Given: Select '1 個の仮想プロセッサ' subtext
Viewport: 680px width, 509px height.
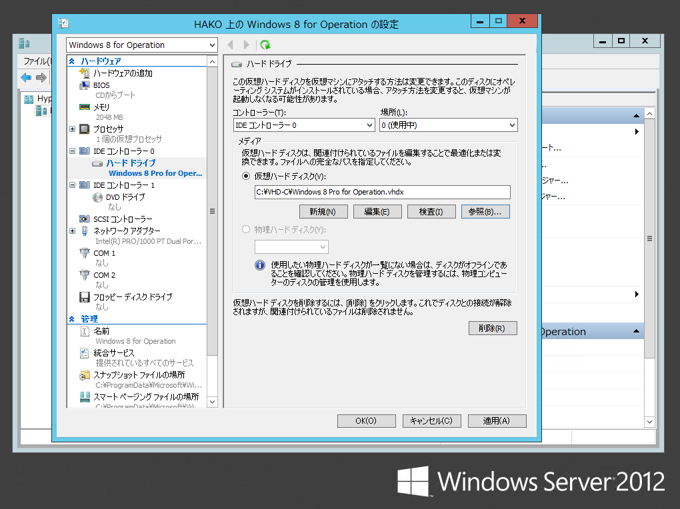Looking at the screenshot, I should (x=129, y=139).
